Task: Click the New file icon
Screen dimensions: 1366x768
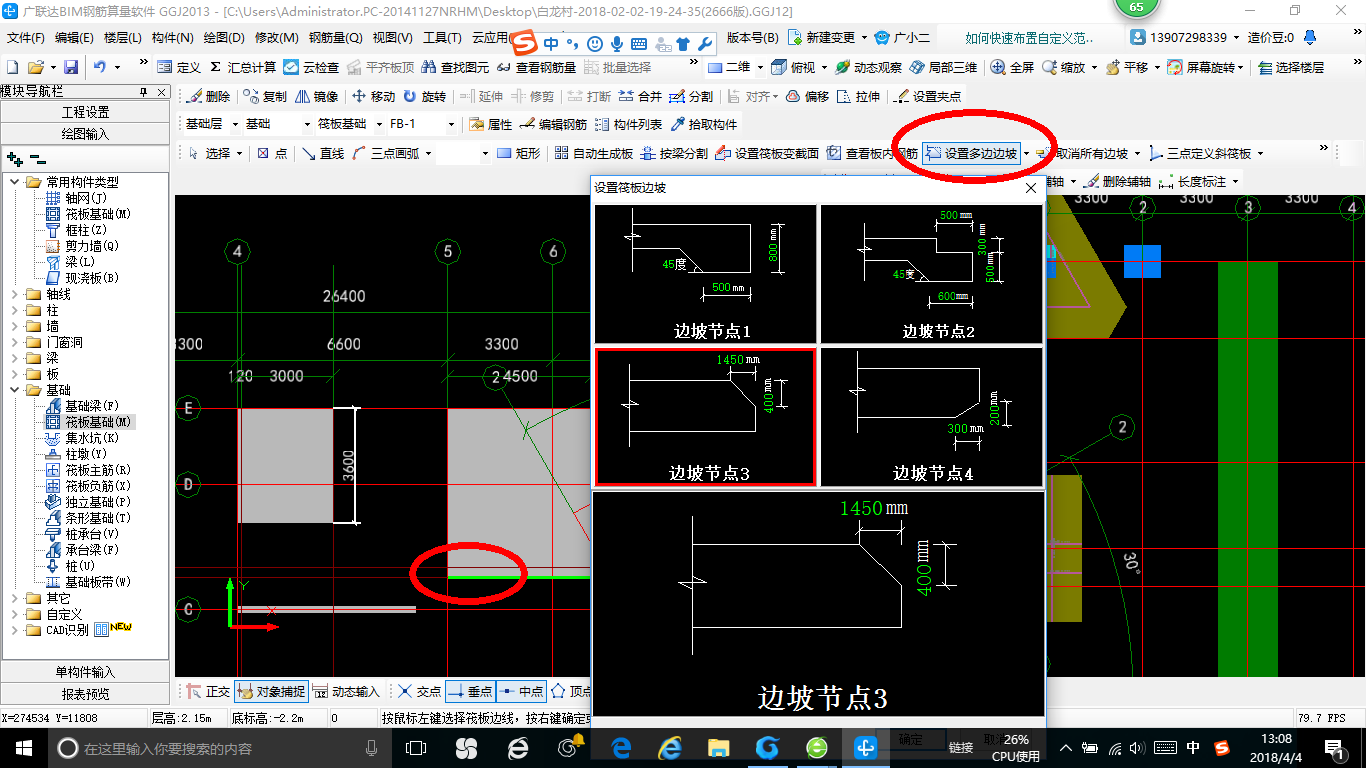Action: point(13,67)
